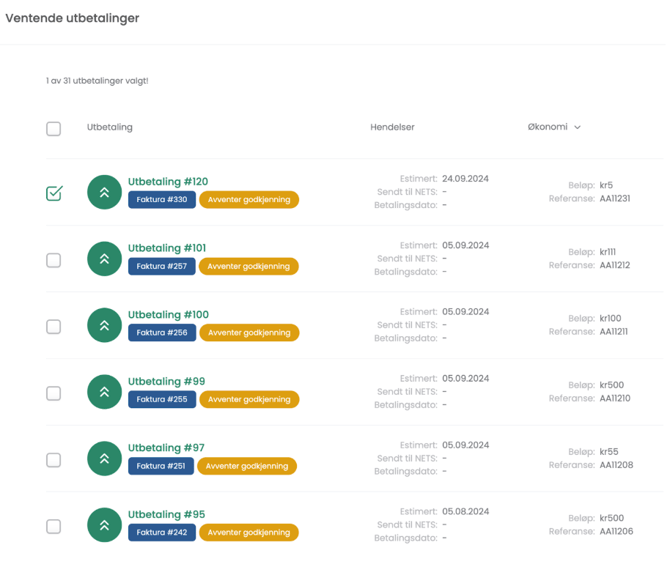Click Avventer godkjenning badge for Utbetaling #95
The height and width of the screenshot is (564, 670).
(249, 533)
